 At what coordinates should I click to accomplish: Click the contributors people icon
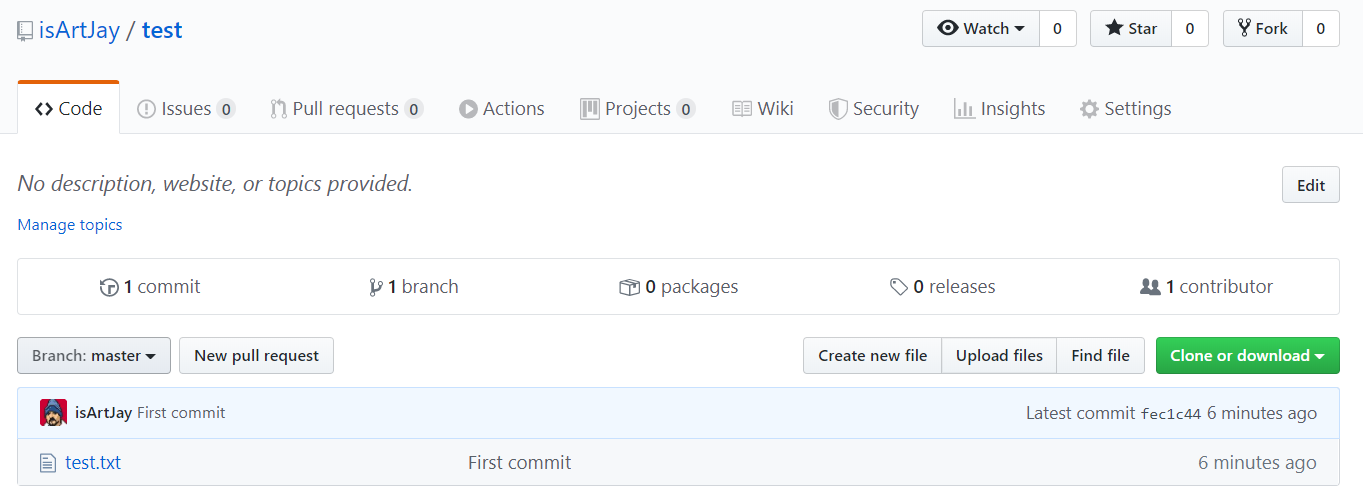click(1150, 287)
